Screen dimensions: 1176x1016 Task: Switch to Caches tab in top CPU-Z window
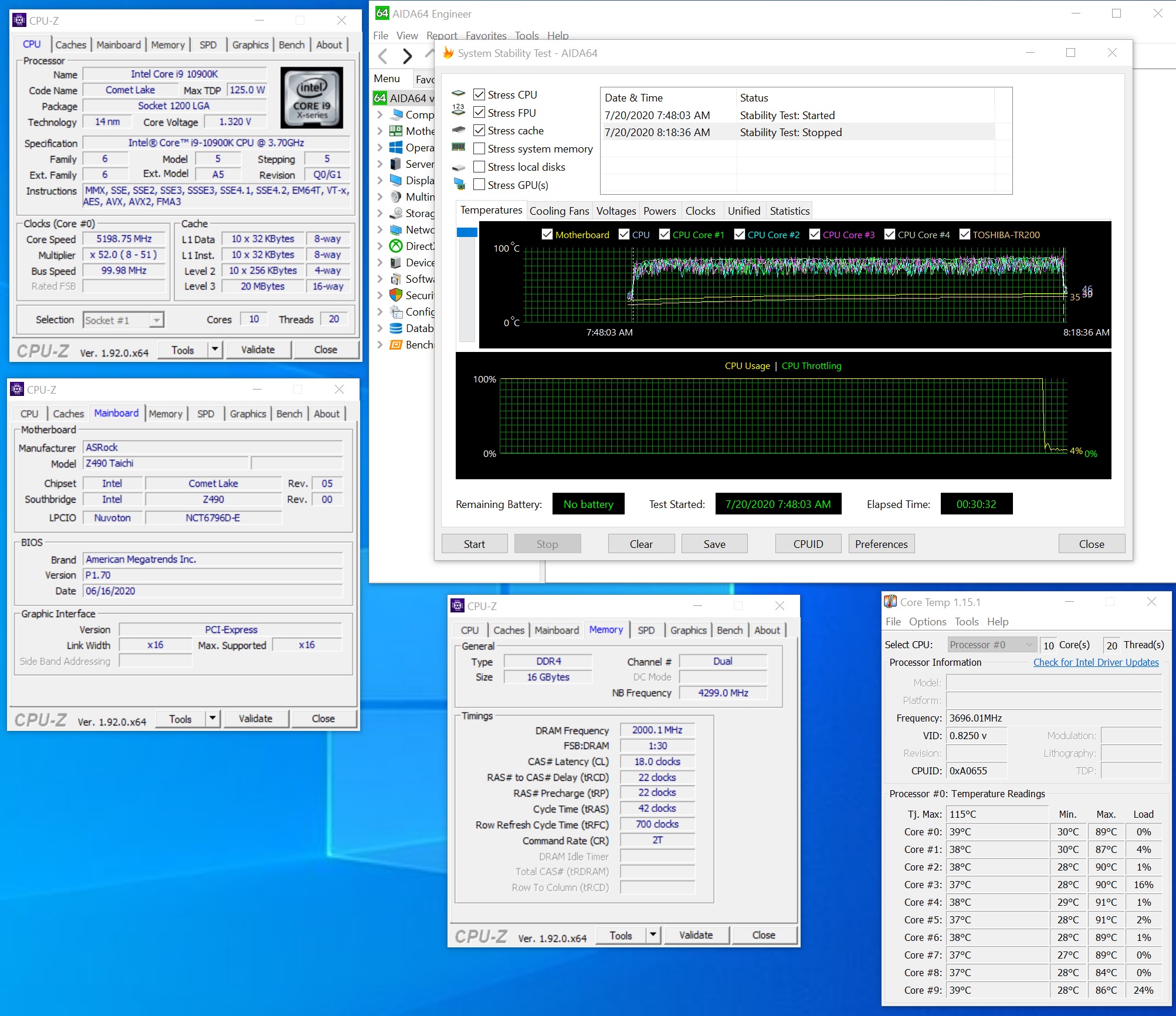pos(71,45)
